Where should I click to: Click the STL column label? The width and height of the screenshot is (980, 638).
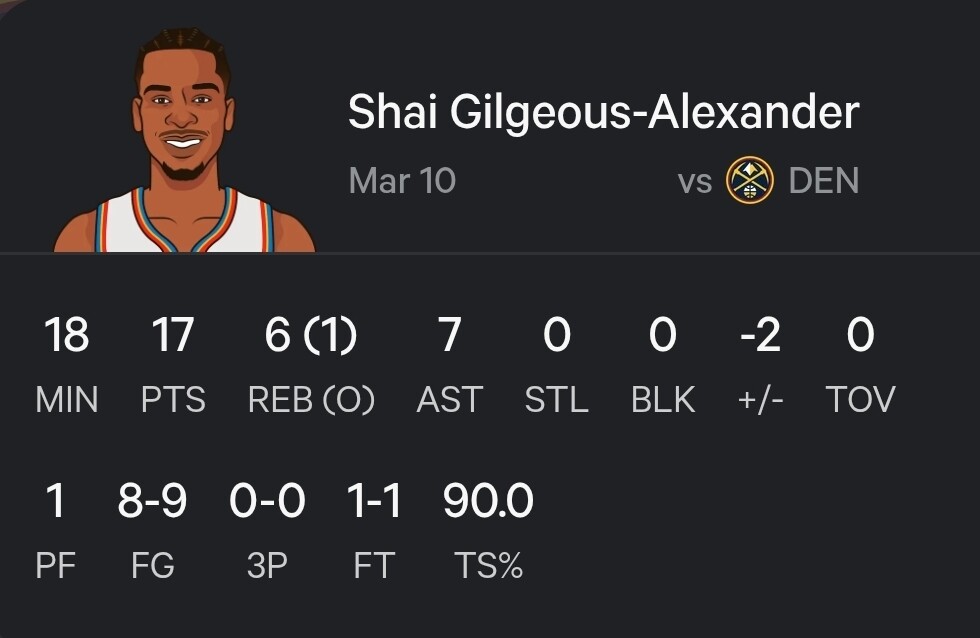click(x=556, y=400)
